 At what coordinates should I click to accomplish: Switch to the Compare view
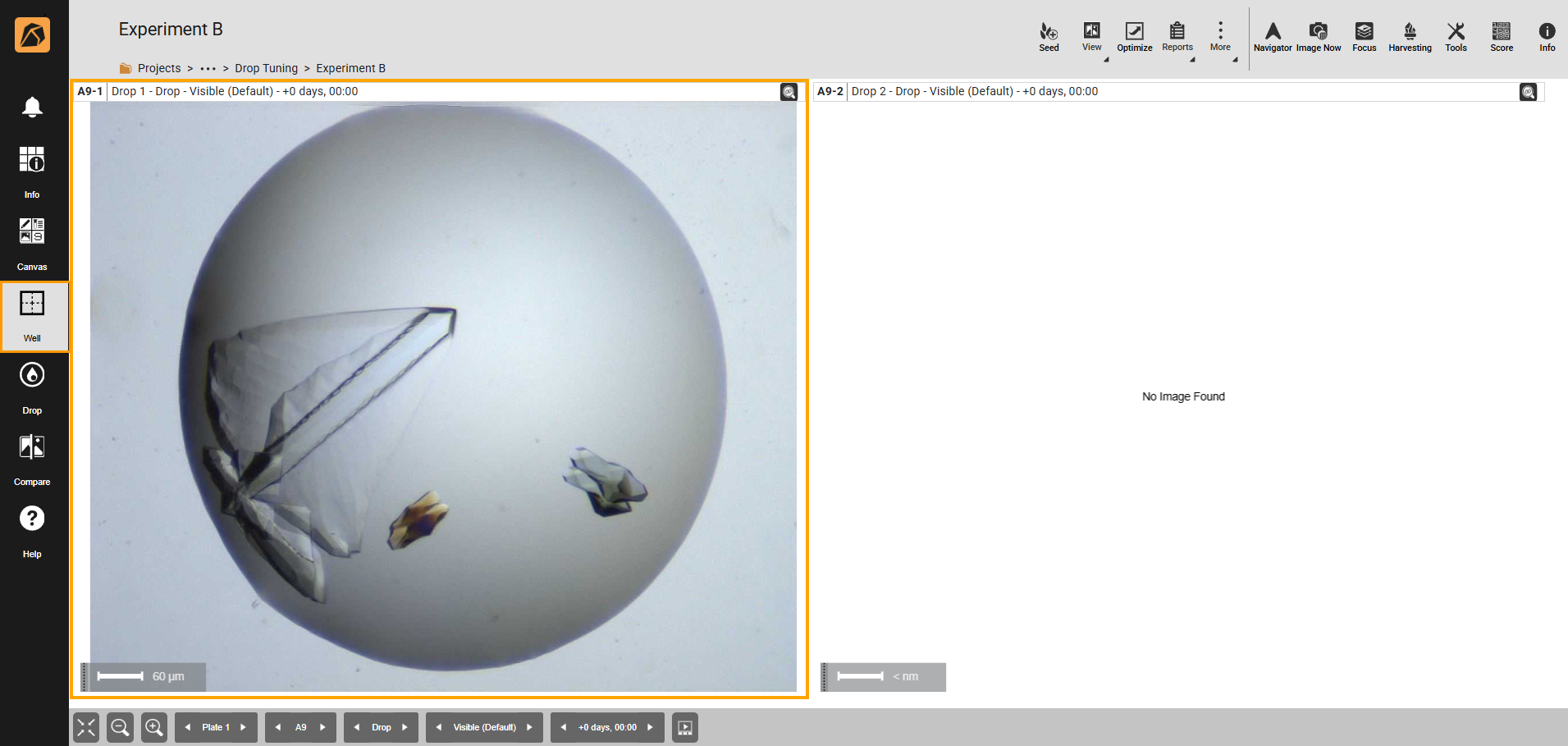[32, 458]
